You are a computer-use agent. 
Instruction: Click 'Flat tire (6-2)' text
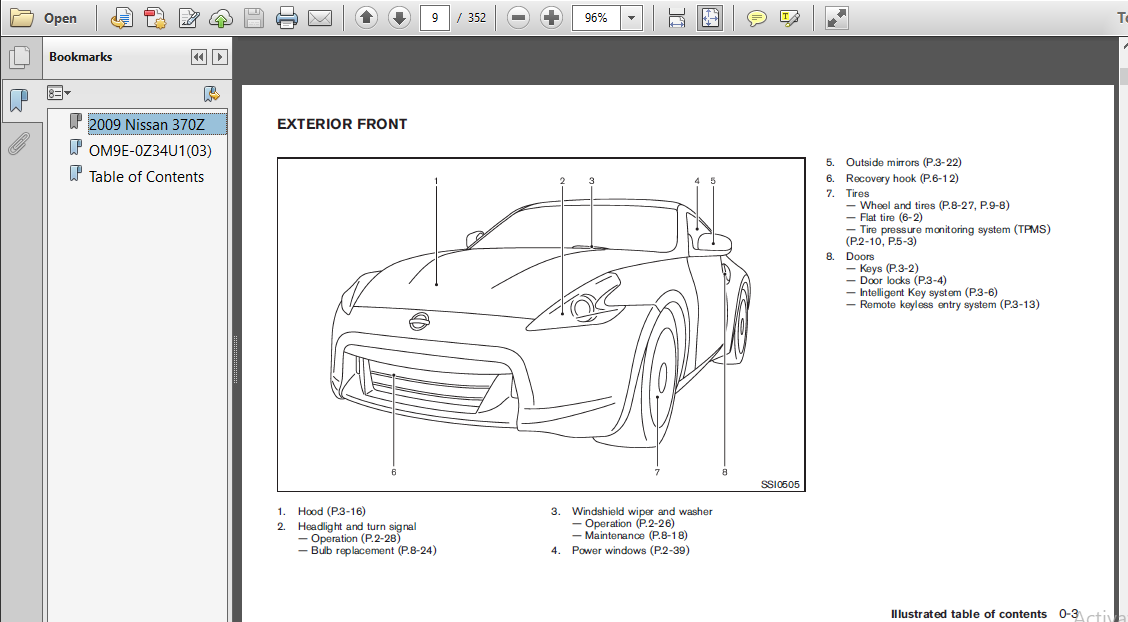point(891,217)
